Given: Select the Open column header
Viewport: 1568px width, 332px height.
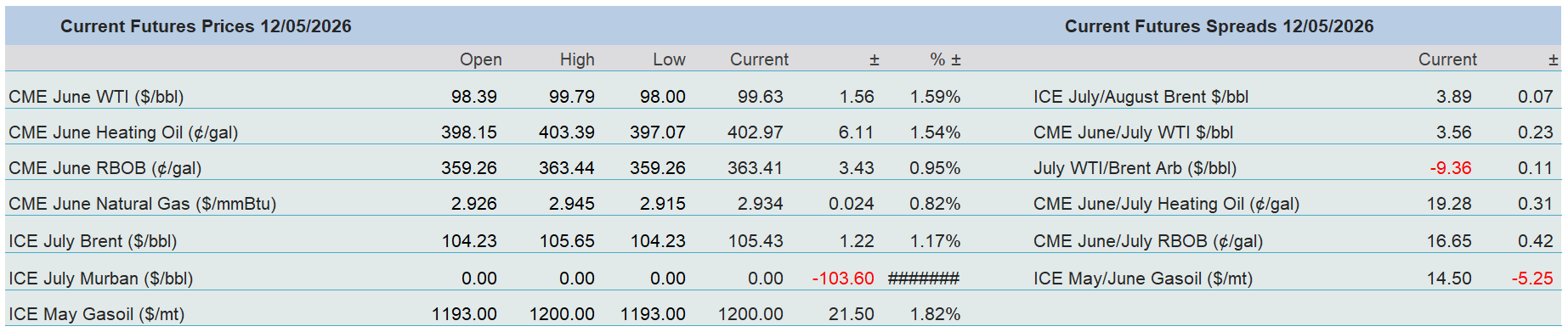Looking at the screenshot, I should point(480,59).
